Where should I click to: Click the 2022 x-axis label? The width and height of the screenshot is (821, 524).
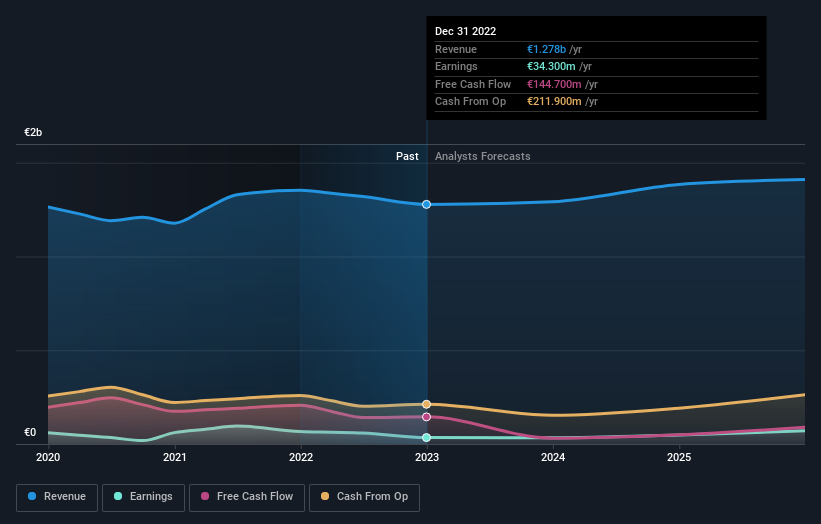pyautogui.click(x=301, y=457)
